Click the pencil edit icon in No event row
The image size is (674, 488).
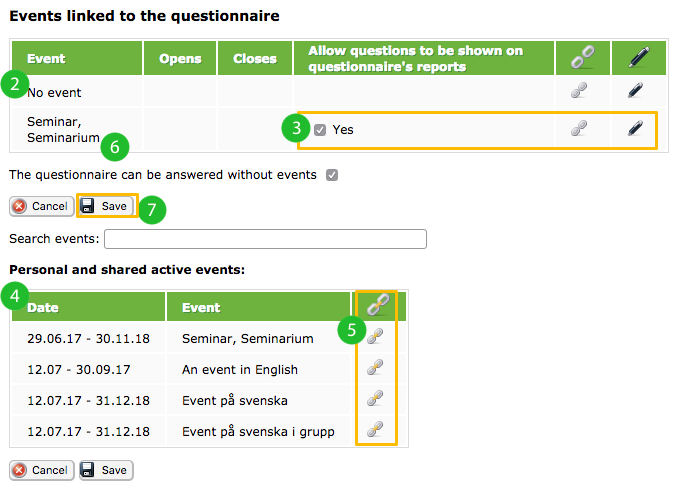(635, 91)
